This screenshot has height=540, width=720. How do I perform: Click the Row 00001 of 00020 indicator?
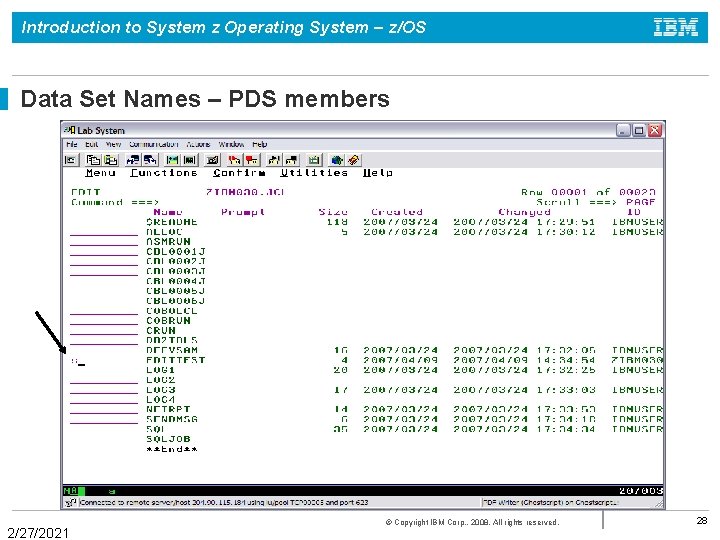(588, 192)
